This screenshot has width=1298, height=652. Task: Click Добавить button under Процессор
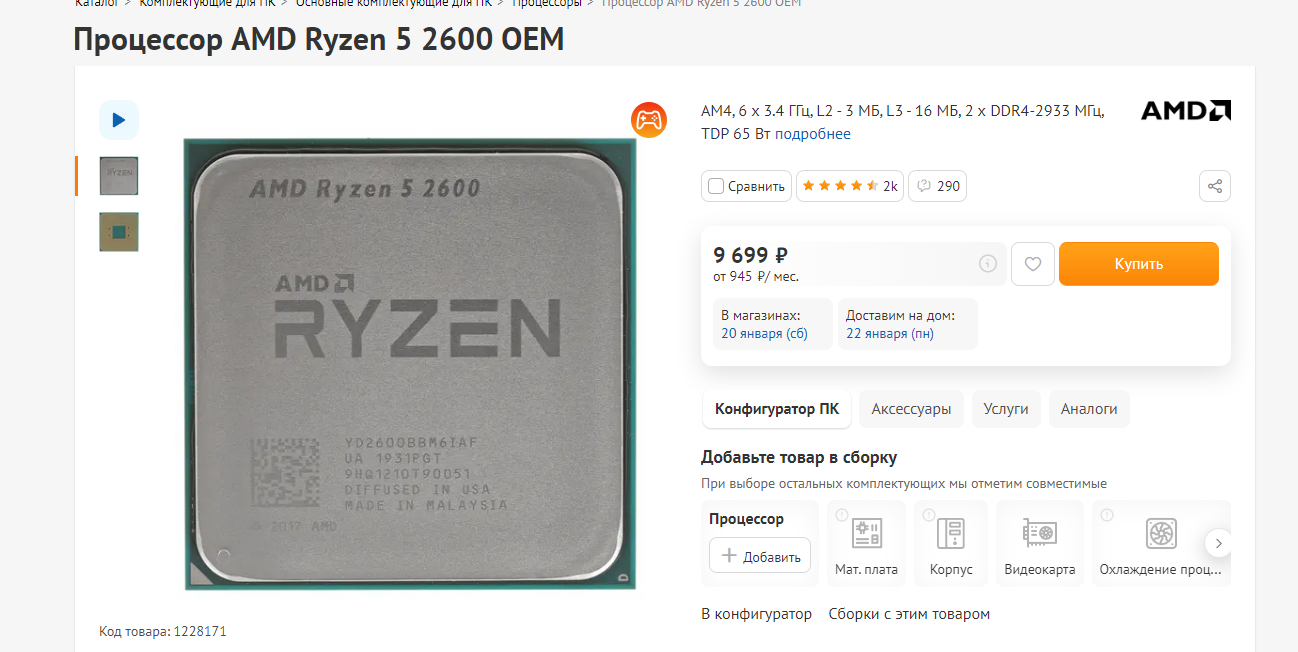click(x=760, y=556)
